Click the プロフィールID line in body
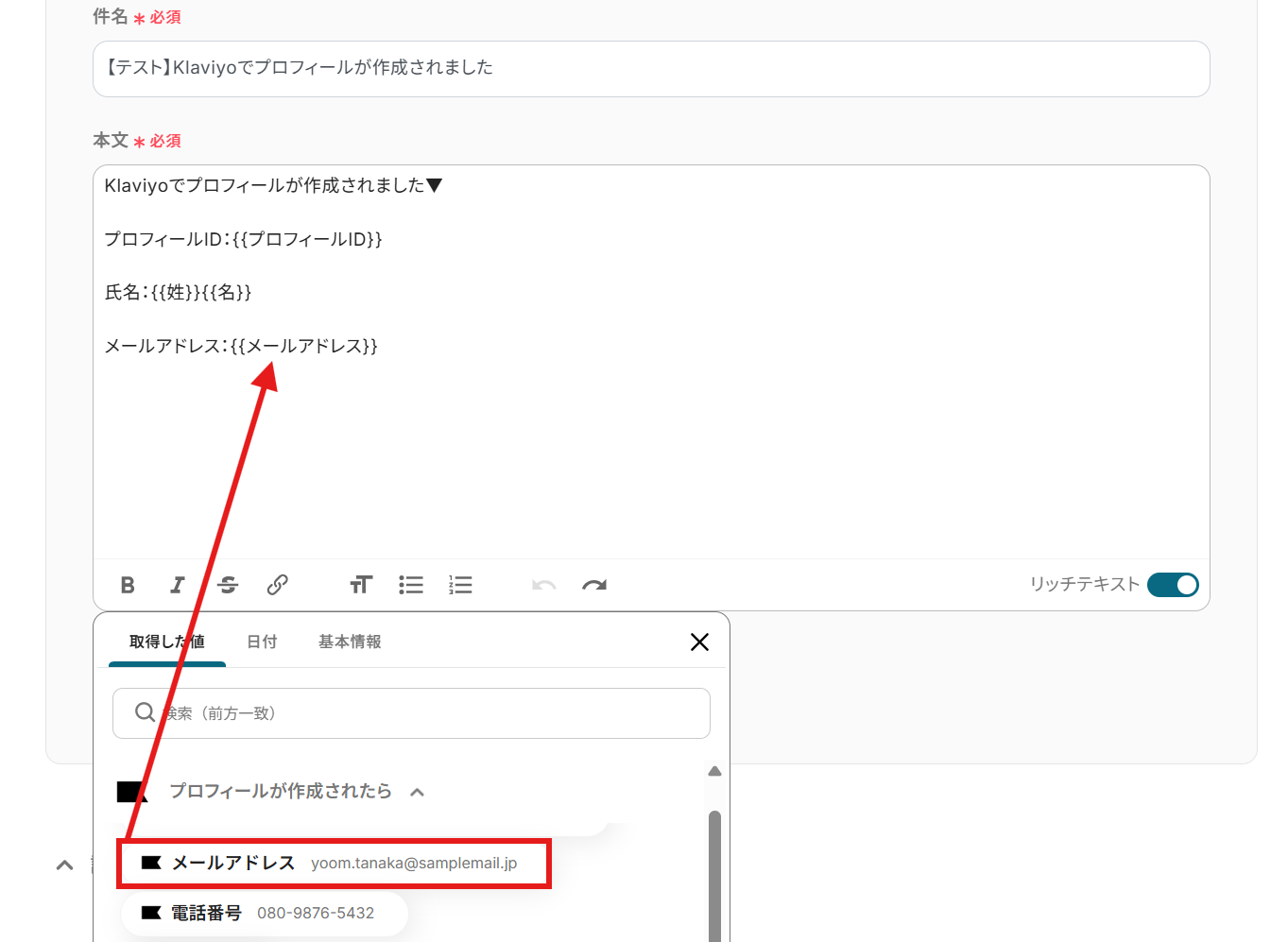The width and height of the screenshot is (1288, 942). 244,239
